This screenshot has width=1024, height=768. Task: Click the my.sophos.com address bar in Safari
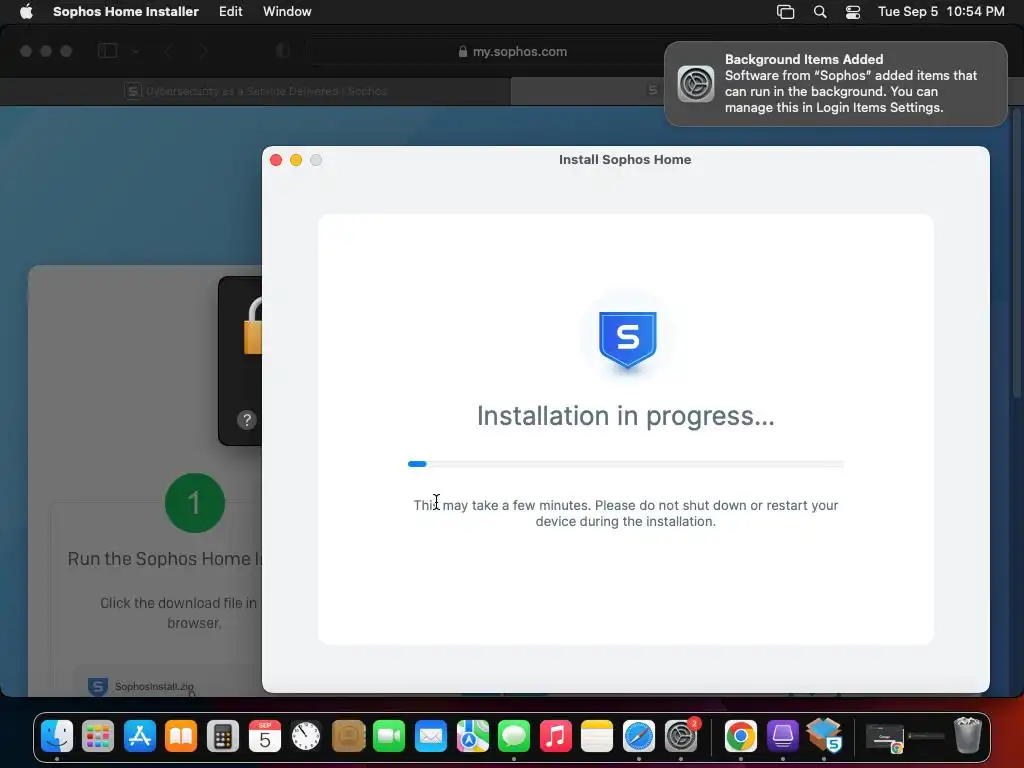pyautogui.click(x=513, y=51)
